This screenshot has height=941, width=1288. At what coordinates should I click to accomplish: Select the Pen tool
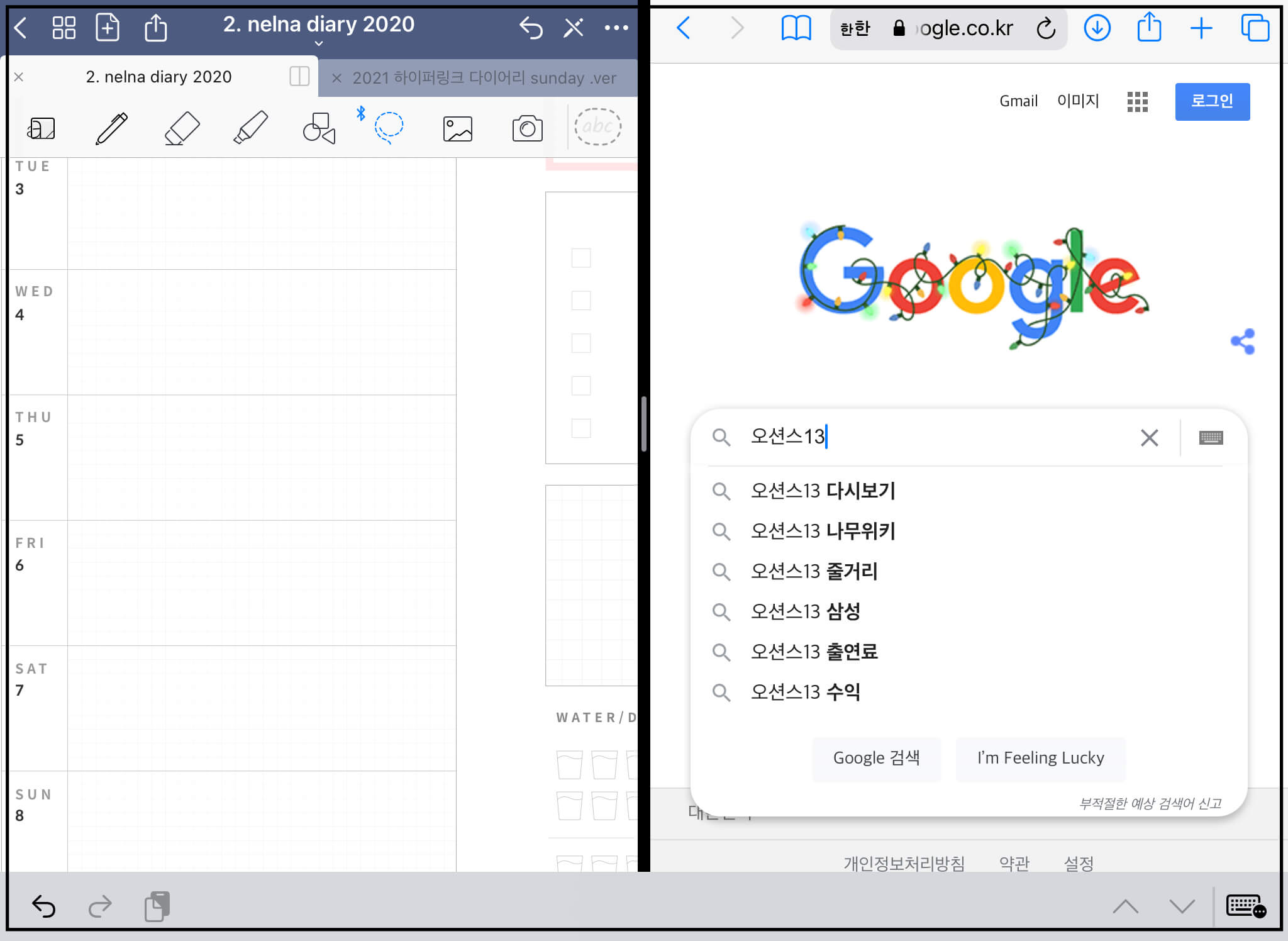pyautogui.click(x=112, y=128)
